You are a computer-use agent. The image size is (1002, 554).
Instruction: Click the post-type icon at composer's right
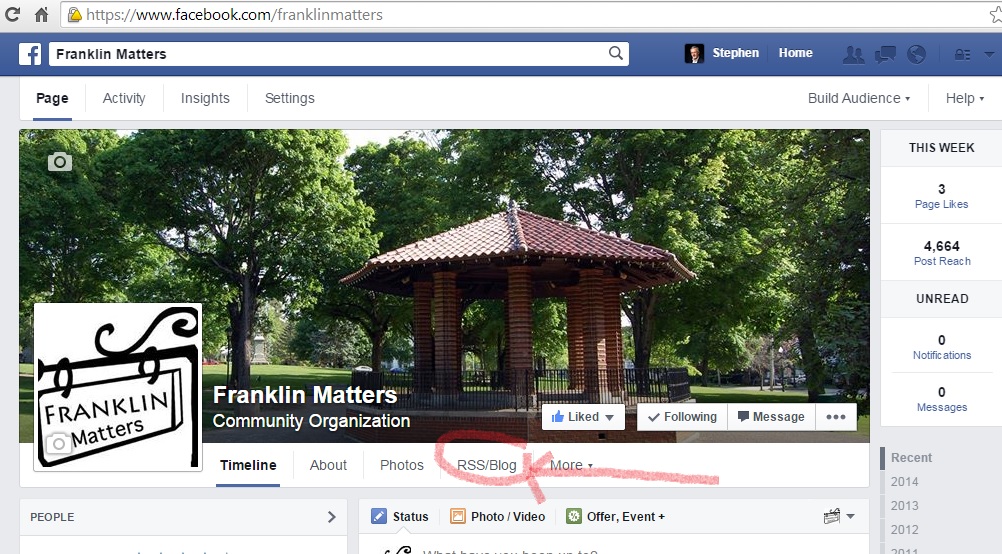(832, 516)
